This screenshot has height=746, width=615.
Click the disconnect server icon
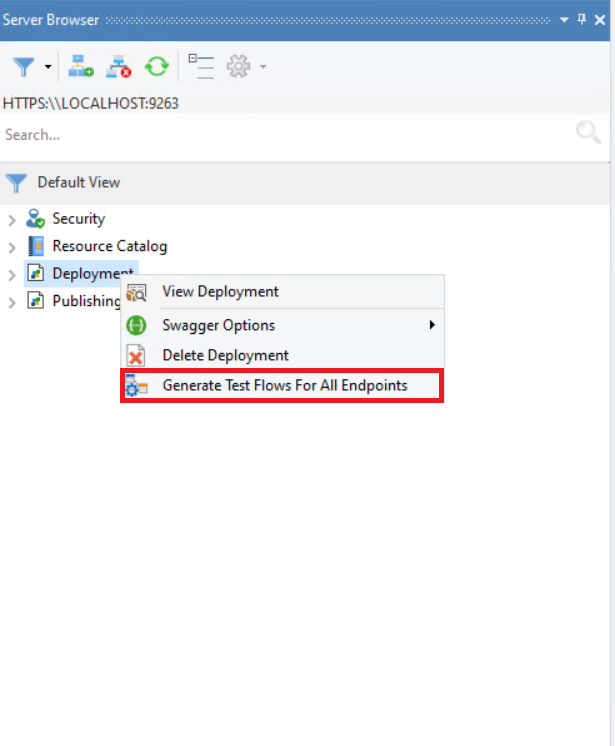(x=119, y=67)
